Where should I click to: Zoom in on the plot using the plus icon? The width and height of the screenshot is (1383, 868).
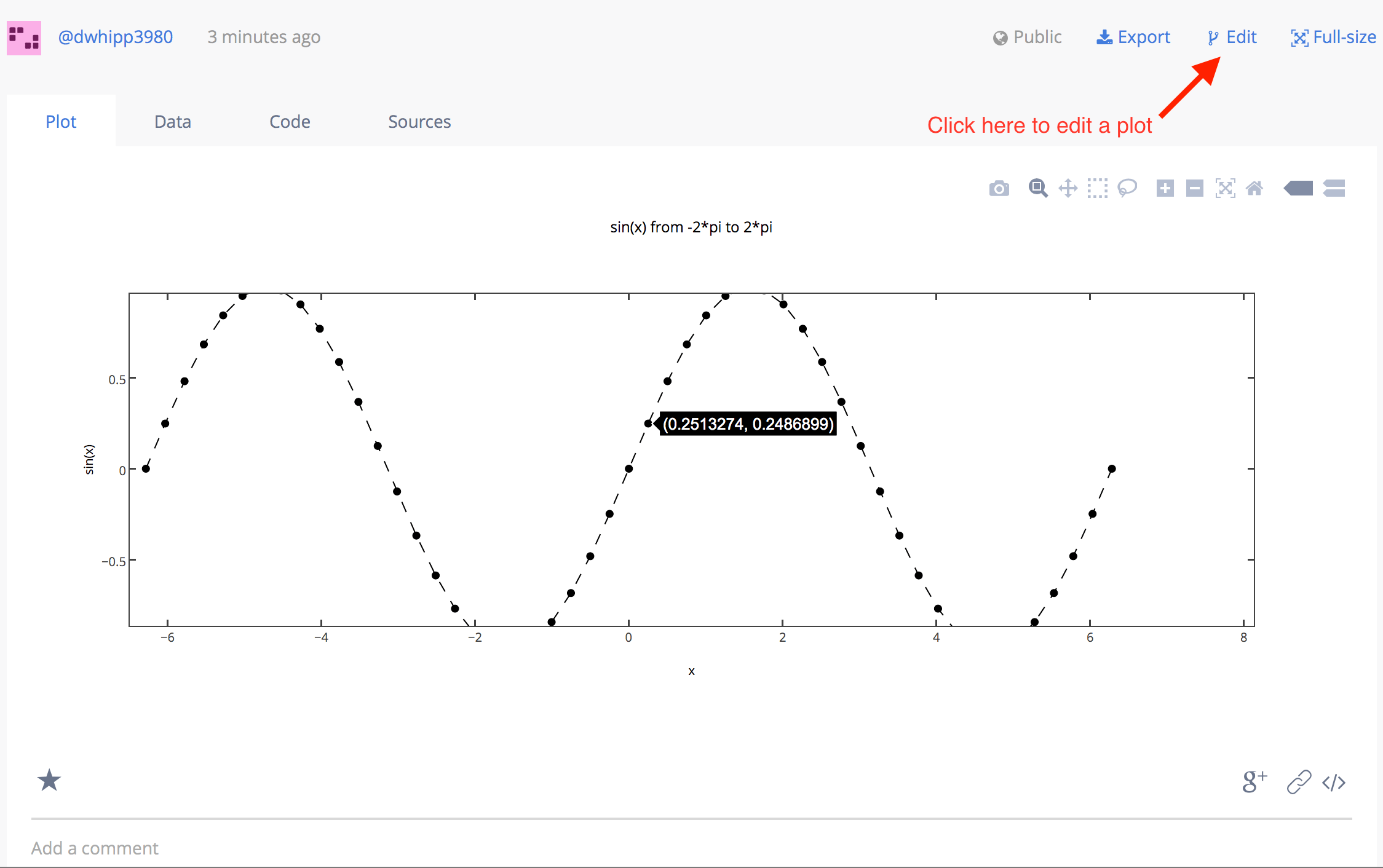coord(1165,188)
